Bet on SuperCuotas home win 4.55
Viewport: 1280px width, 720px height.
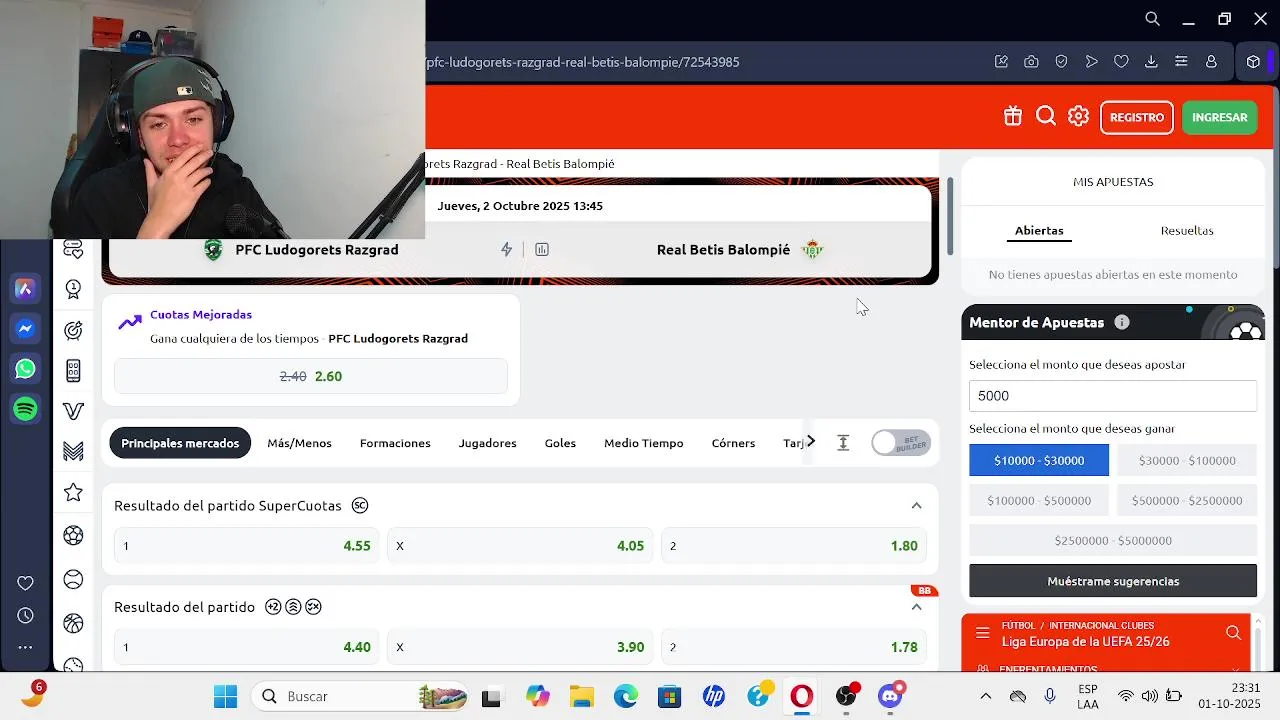tap(246, 546)
